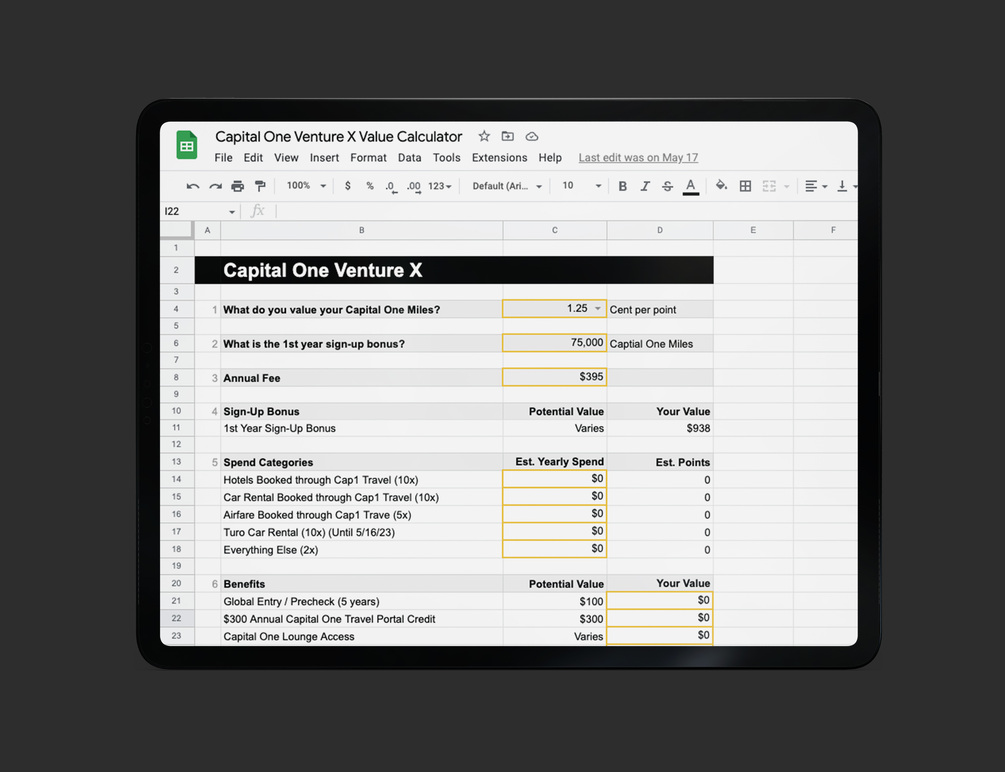Screen dimensions: 1005x772
Task: Format as percent
Action: [x=370, y=186]
